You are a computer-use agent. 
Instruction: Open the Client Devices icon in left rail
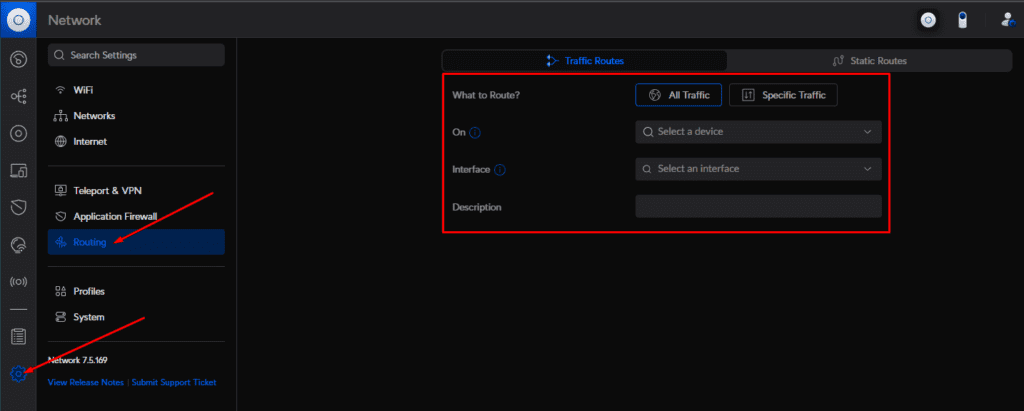(x=18, y=171)
